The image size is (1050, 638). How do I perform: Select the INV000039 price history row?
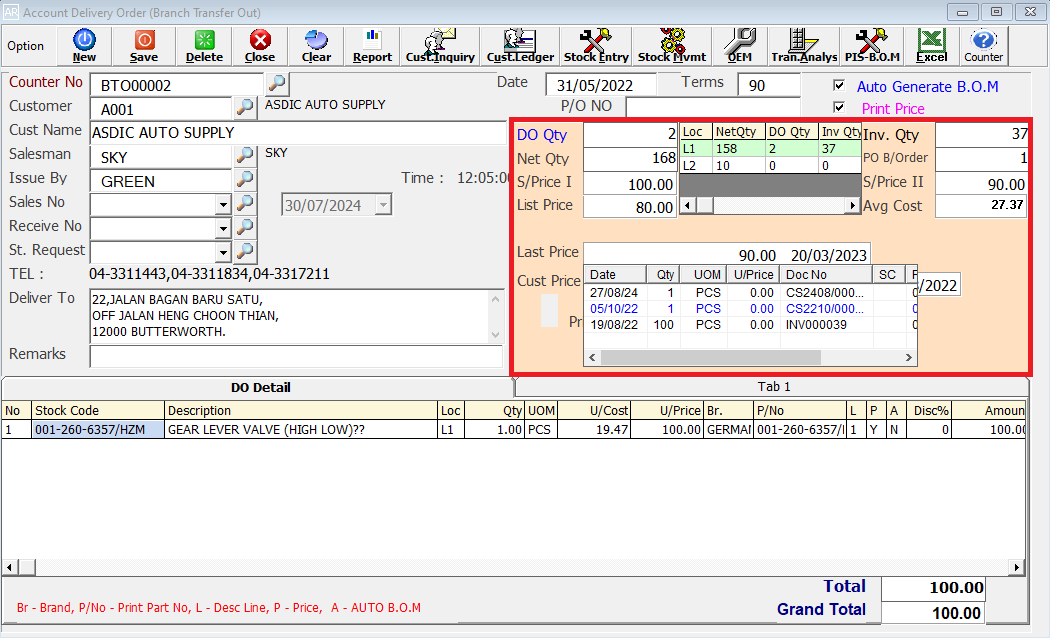750,325
